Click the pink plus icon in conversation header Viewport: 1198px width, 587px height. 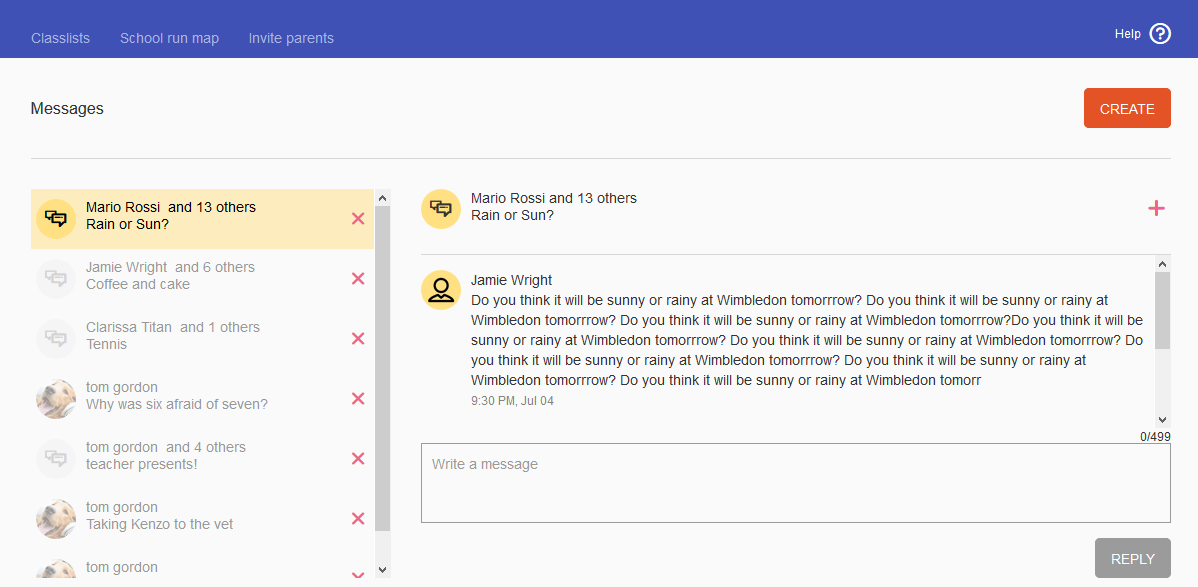coord(1157,208)
